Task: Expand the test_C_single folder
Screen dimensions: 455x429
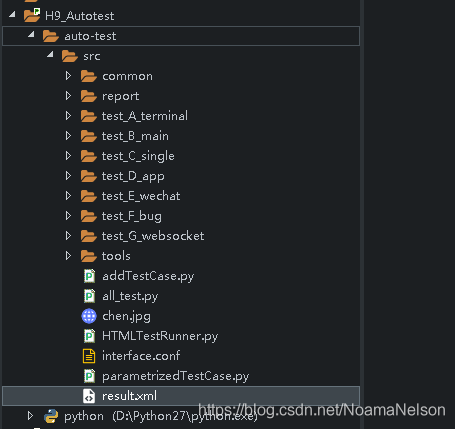Action: (x=68, y=156)
